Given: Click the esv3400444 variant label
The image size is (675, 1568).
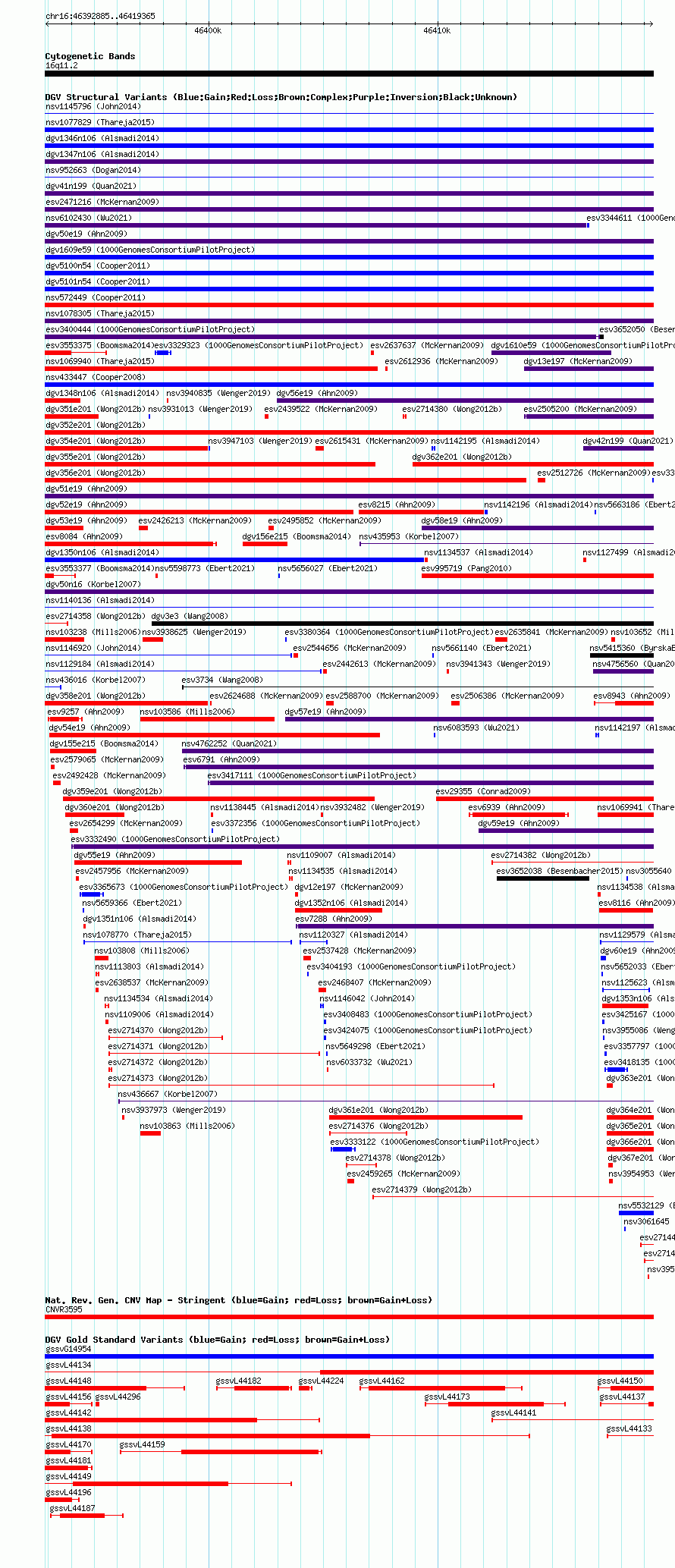Looking at the screenshot, I should [150, 329].
